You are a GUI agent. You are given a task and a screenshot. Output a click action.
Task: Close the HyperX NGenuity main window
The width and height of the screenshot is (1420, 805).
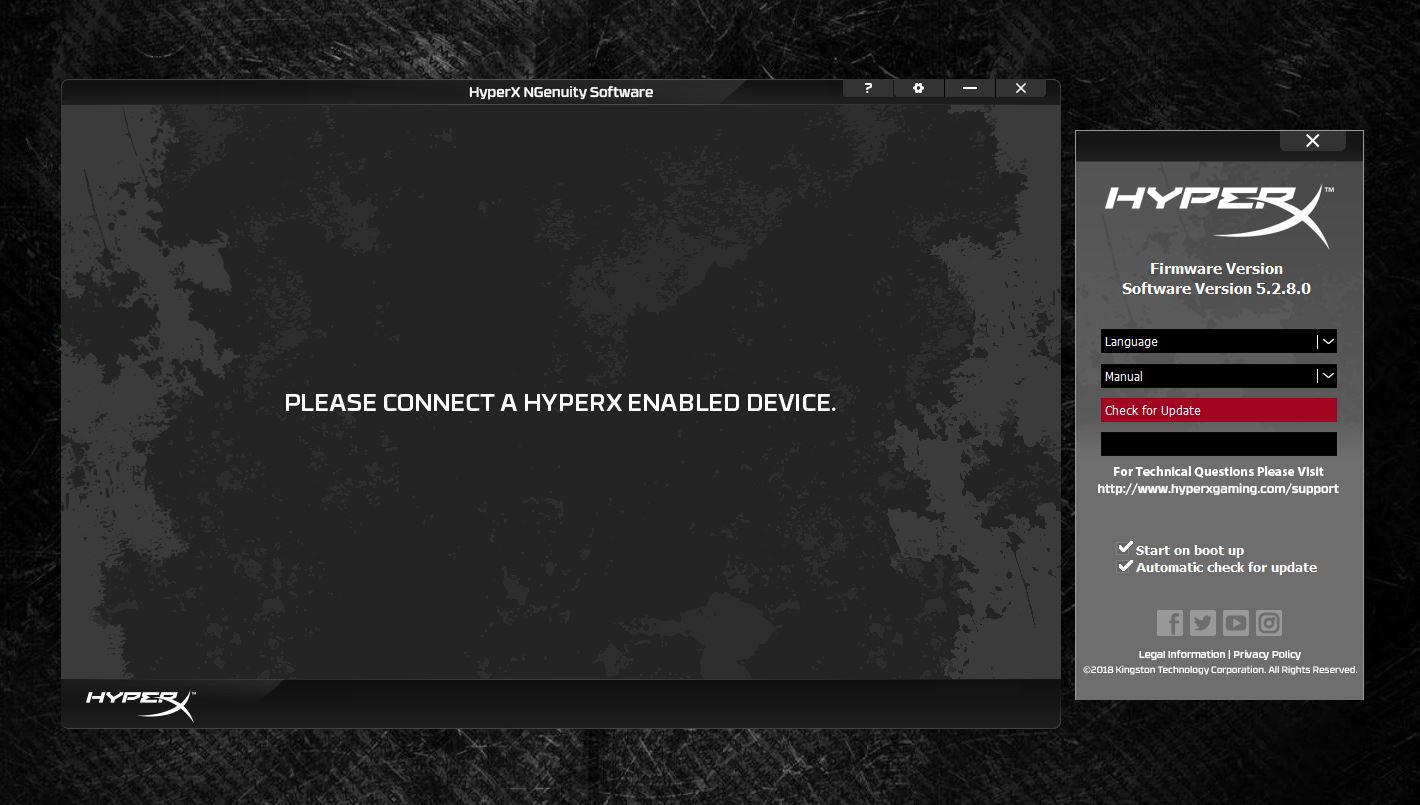1020,88
